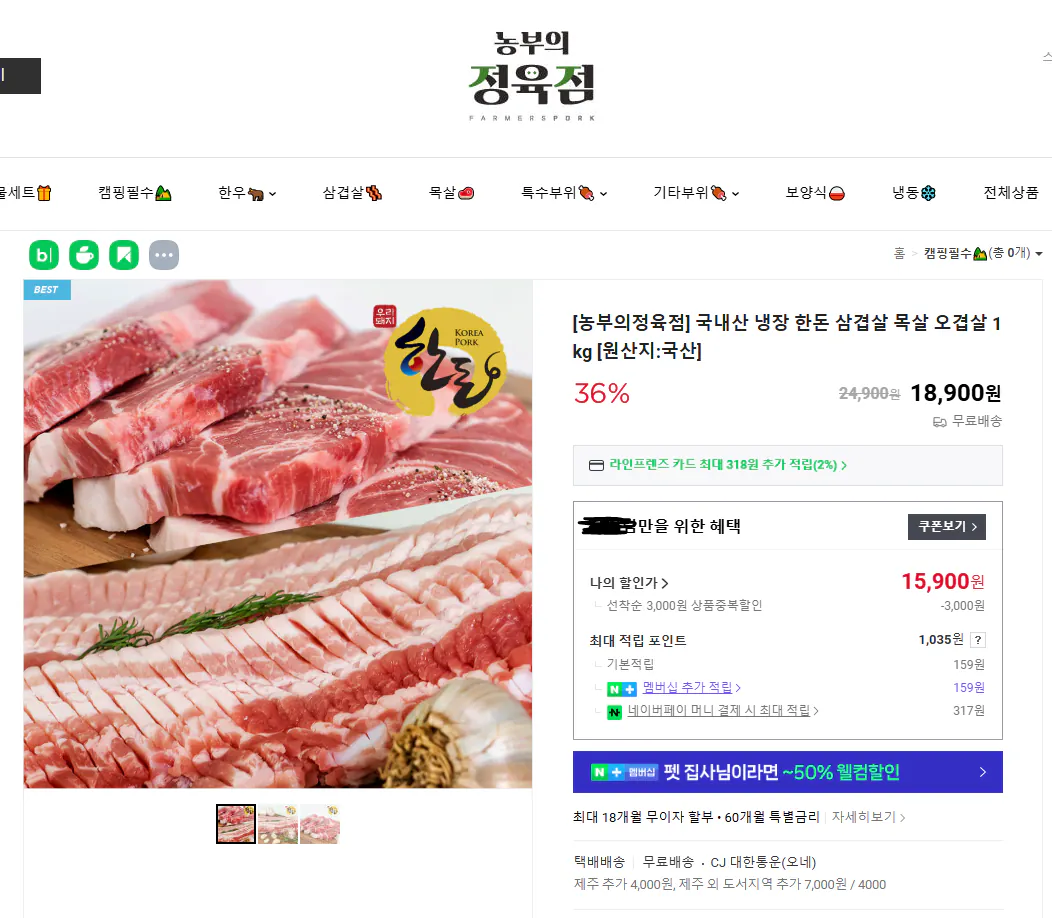Share via the Naver Cafe icon
The image size is (1052, 918).
[83, 254]
